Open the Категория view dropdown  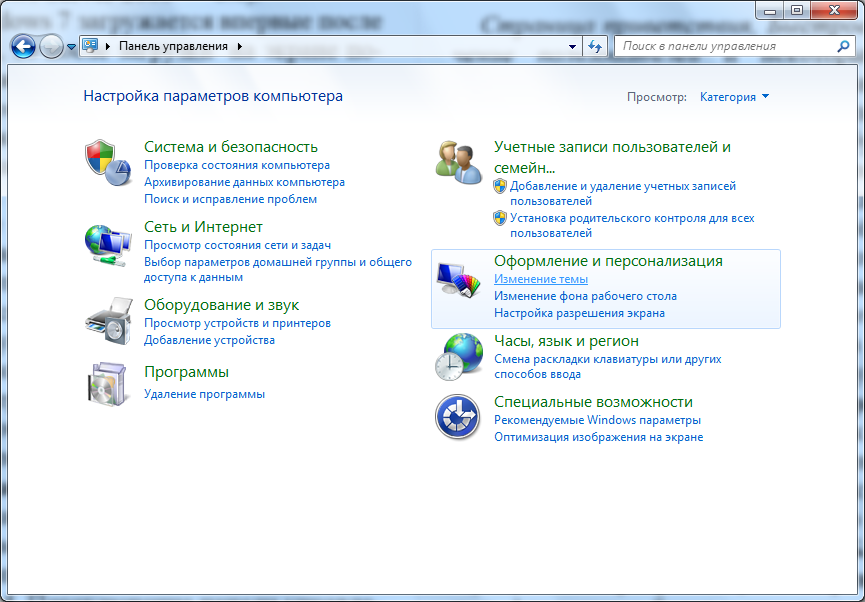(734, 97)
